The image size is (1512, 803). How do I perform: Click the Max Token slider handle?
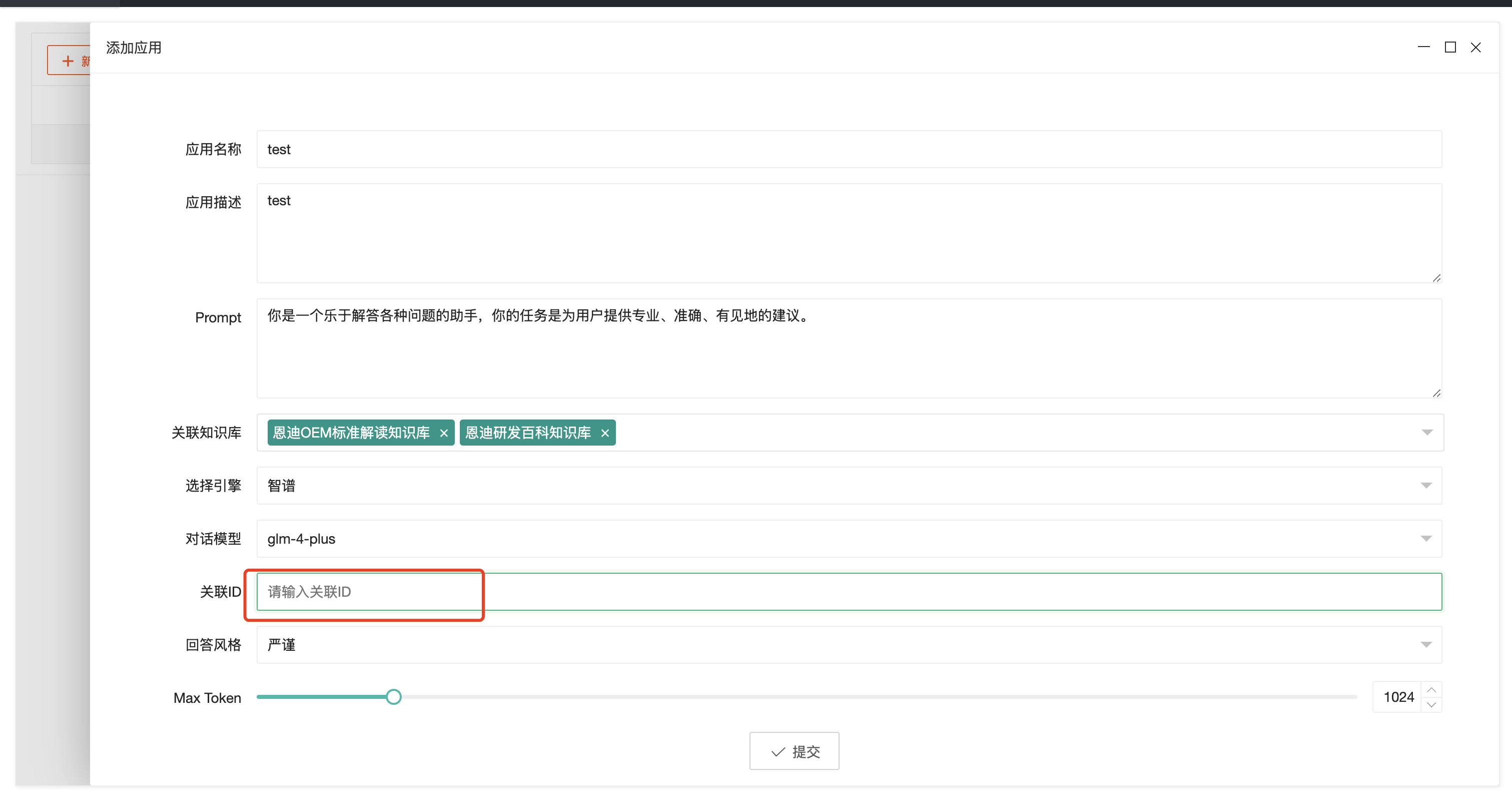pyautogui.click(x=394, y=697)
